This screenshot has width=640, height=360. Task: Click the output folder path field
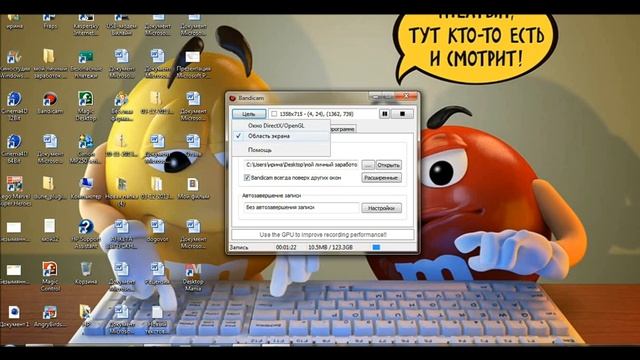pos(301,165)
